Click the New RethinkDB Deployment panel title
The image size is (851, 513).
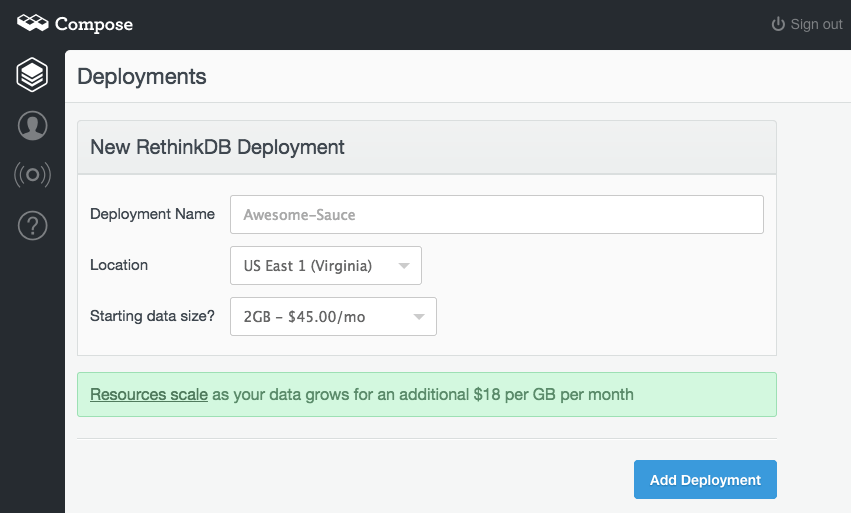(x=217, y=147)
